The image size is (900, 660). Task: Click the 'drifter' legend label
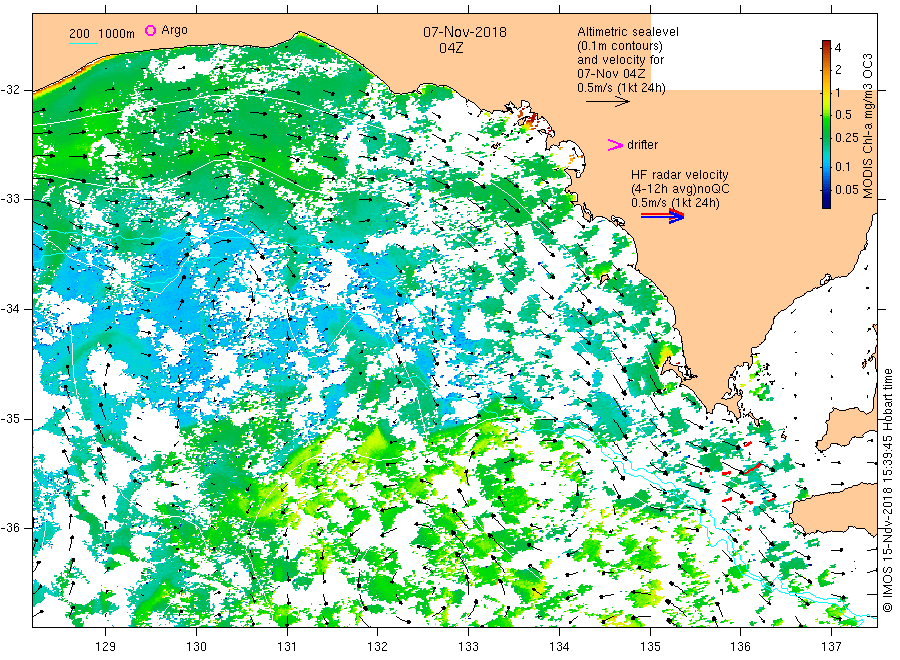(x=642, y=145)
